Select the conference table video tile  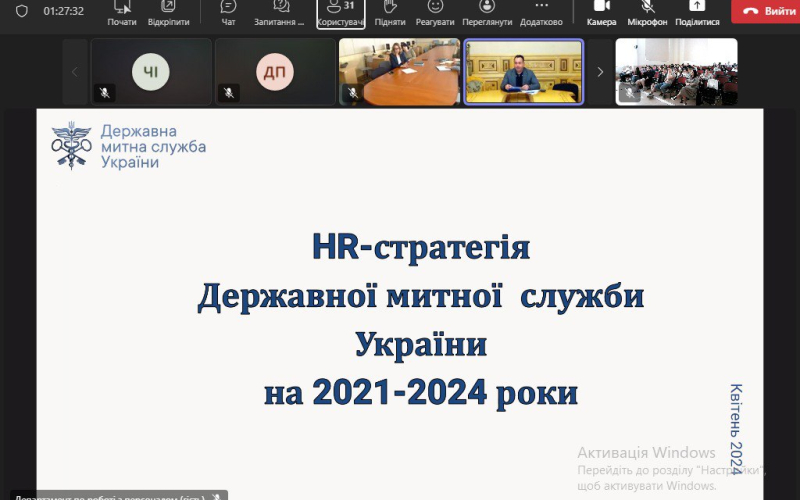tap(399, 72)
